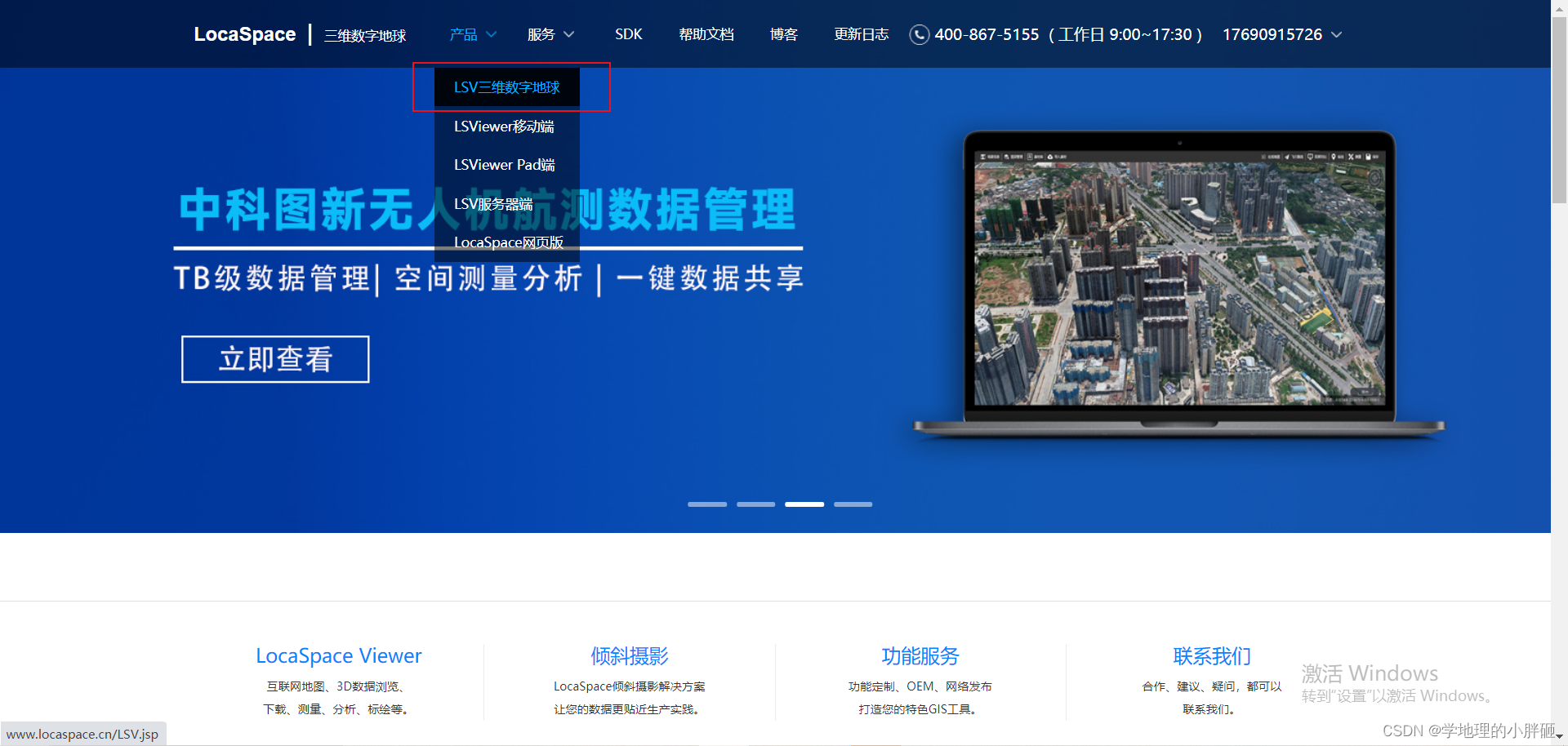
Task: Open the SDK page
Action: click(629, 34)
